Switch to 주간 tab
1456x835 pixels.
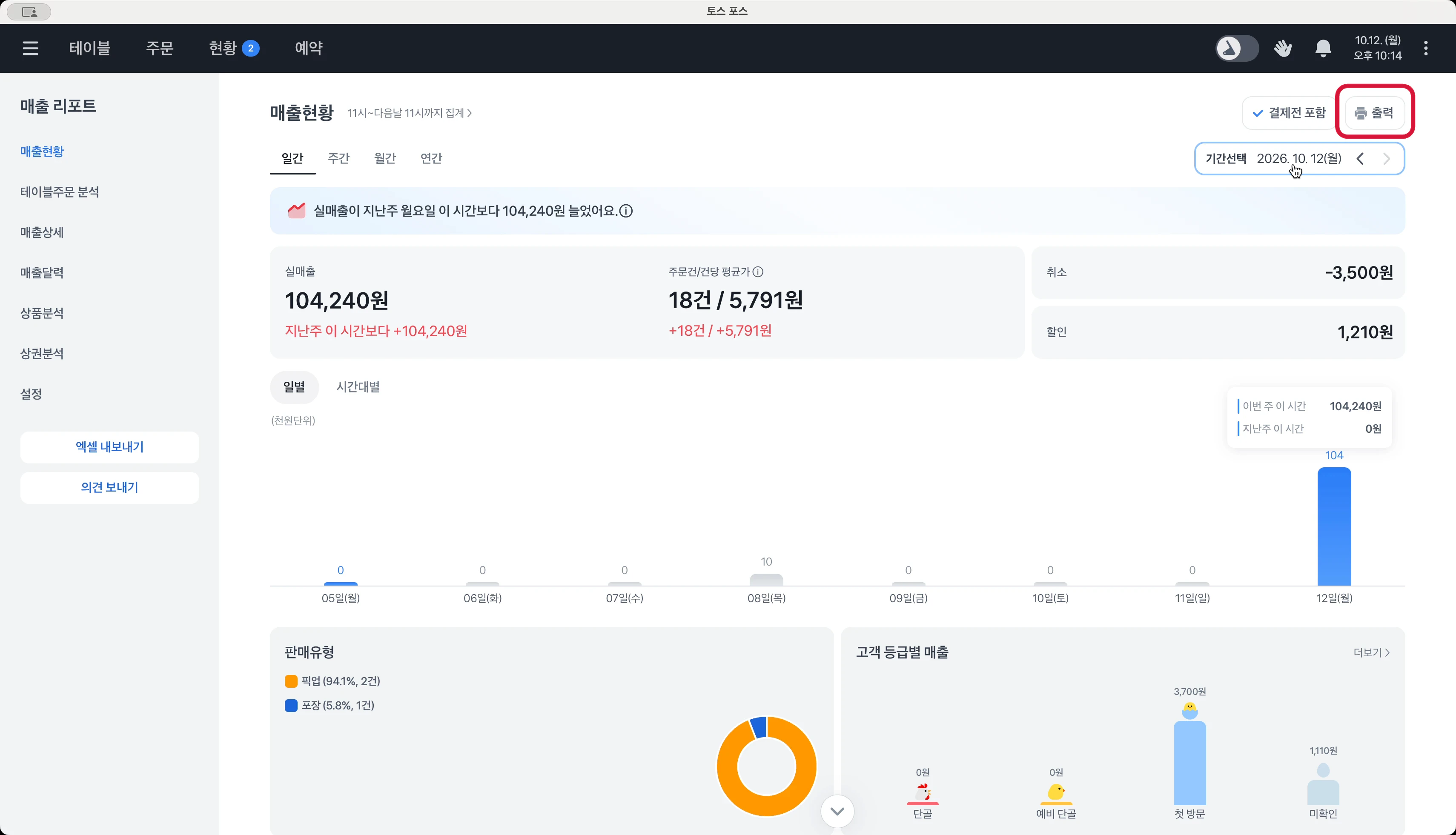pyautogui.click(x=338, y=158)
